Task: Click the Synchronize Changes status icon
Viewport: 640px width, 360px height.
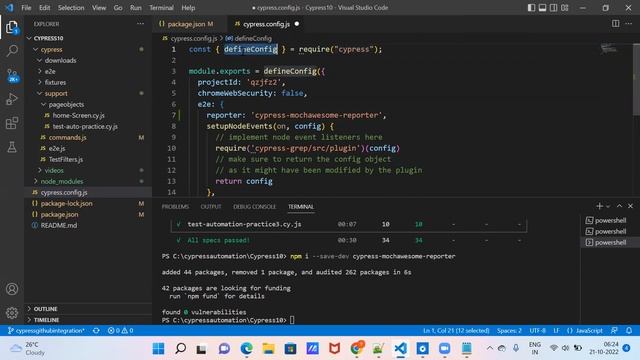Action: tap(96, 331)
